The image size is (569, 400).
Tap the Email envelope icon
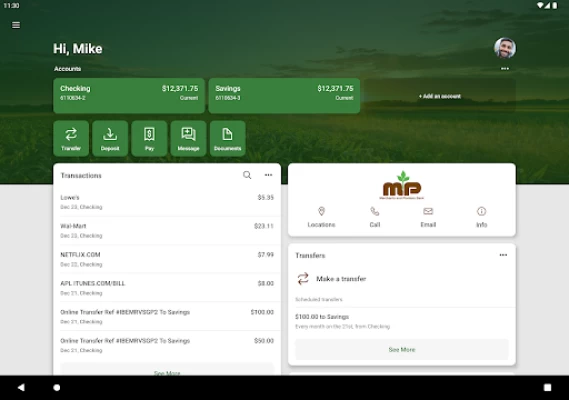(428, 211)
